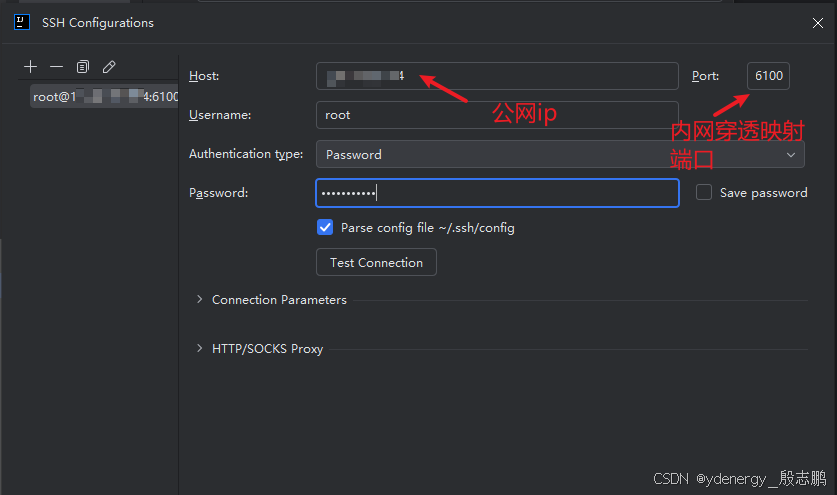Click the IntelliJ logo in title bar
The height and width of the screenshot is (495, 837).
22,22
